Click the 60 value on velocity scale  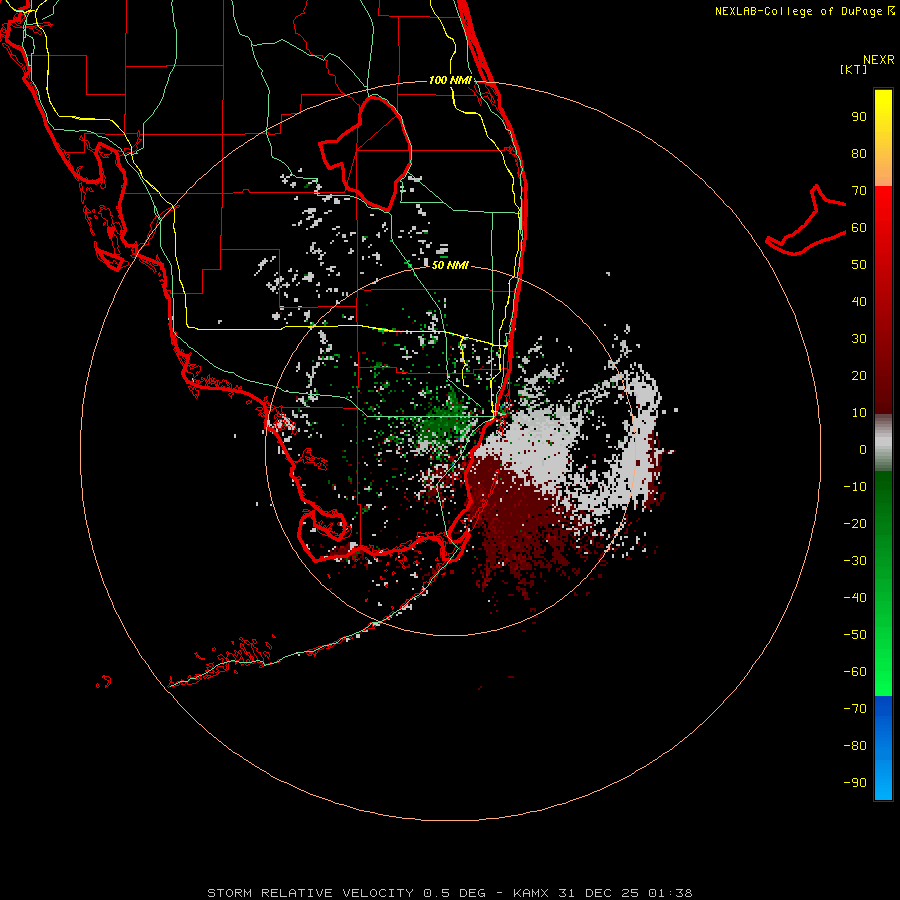tap(859, 228)
